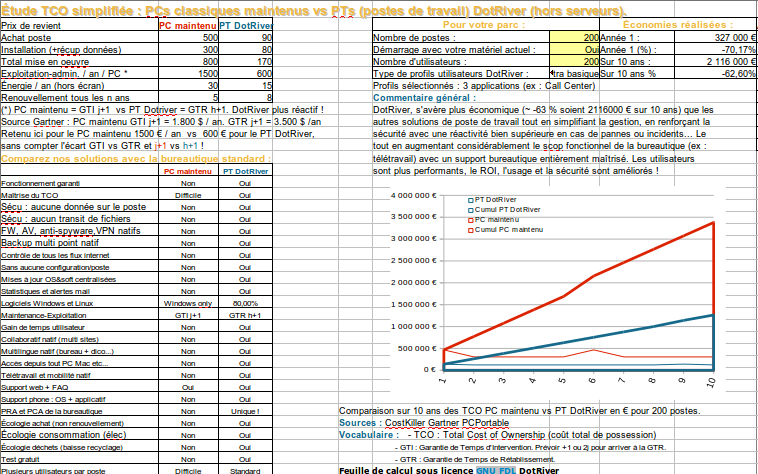The width and height of the screenshot is (758, 474).
Task: Click the 'PC maintenu' chart legend entry
Action: 494,220
